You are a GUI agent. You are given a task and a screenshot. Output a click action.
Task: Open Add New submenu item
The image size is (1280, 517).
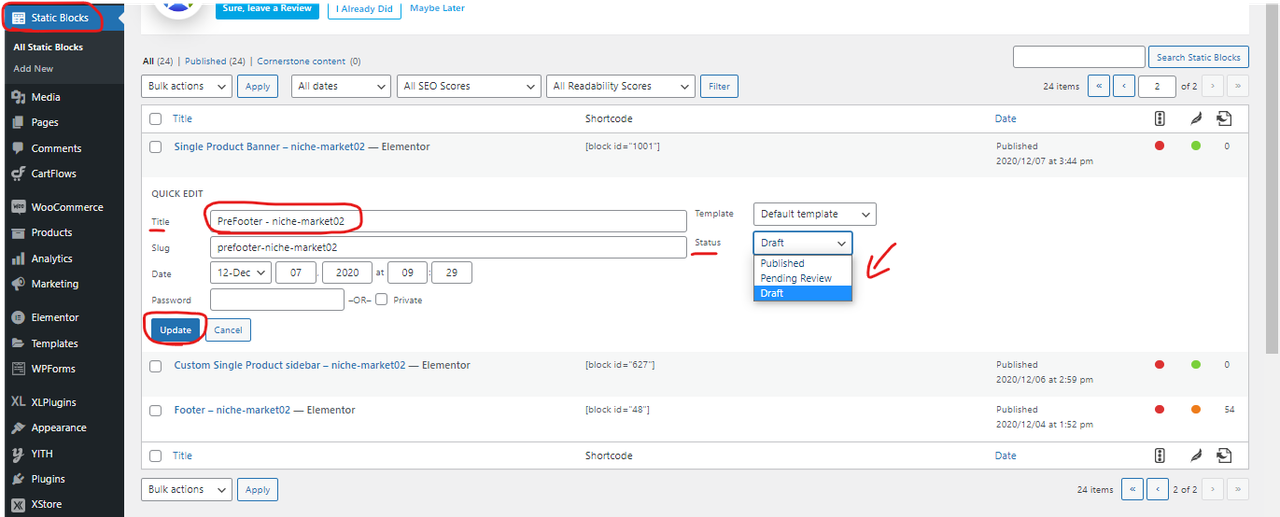pos(34,68)
